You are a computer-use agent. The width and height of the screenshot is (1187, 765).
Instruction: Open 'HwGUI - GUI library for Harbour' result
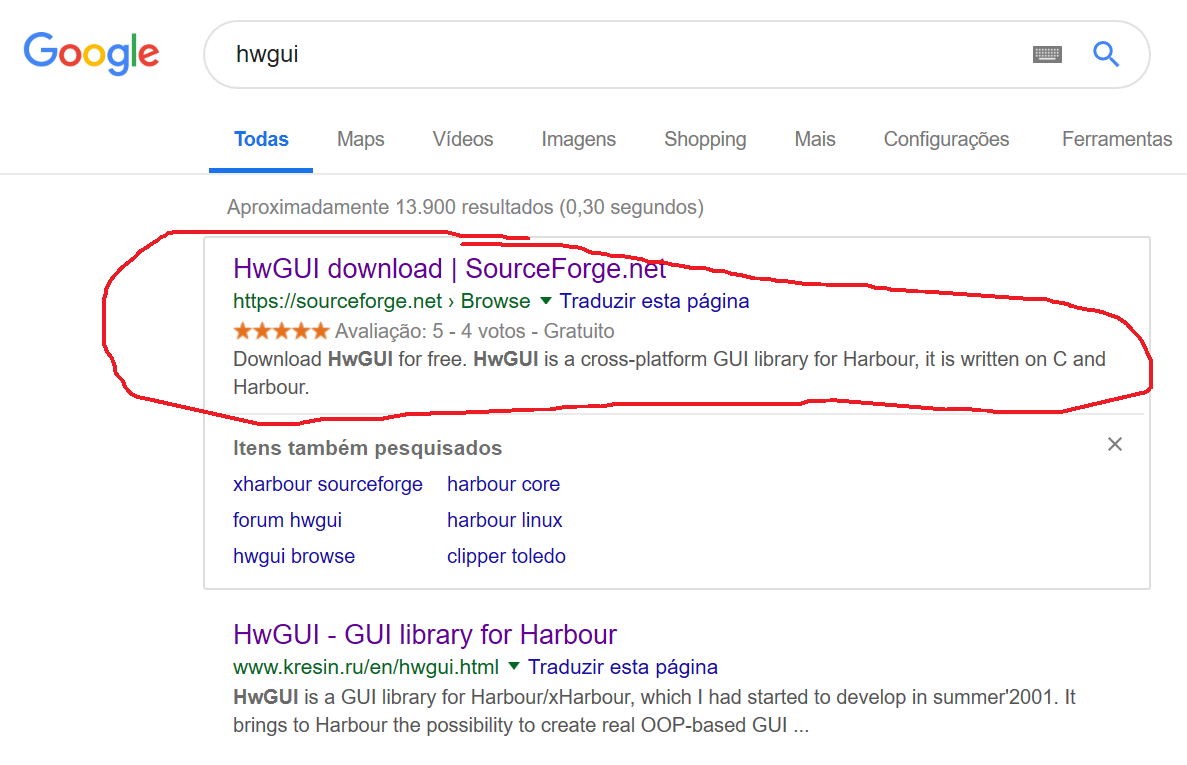(425, 635)
